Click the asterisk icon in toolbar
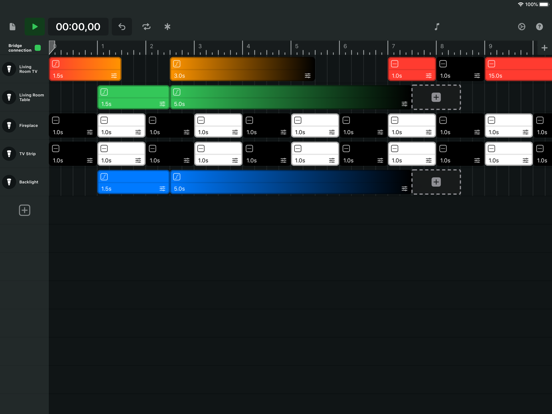 pyautogui.click(x=167, y=27)
